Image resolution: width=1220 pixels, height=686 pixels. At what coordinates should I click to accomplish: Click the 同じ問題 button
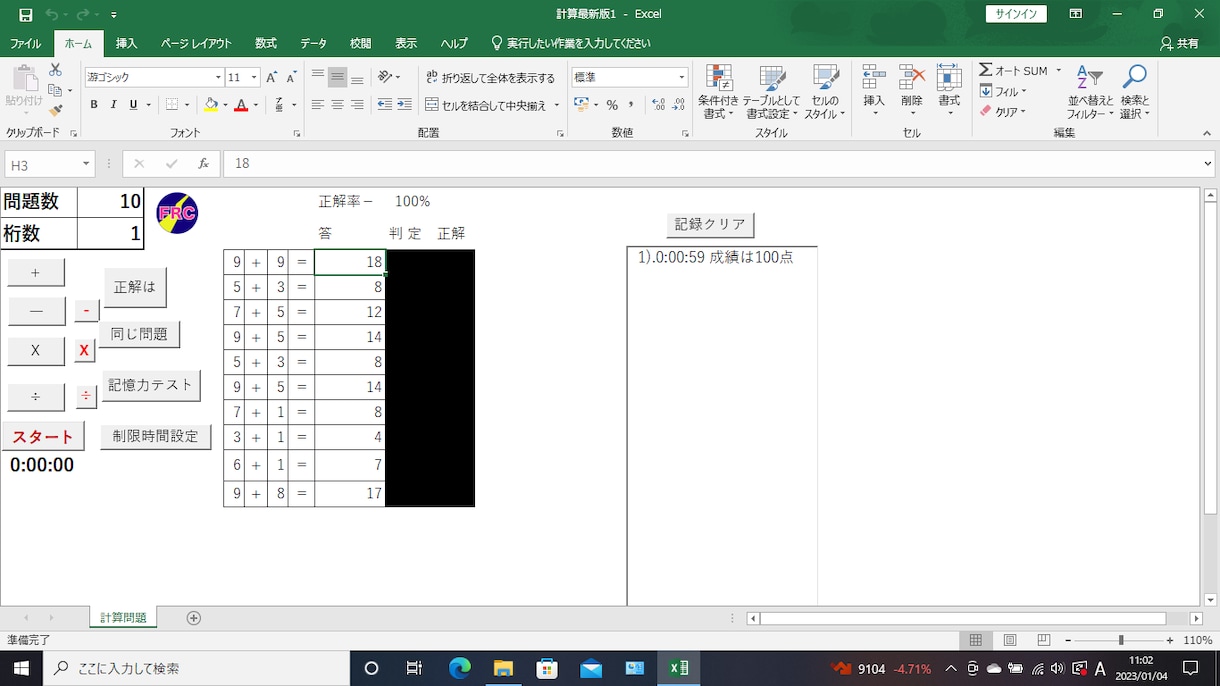coord(139,334)
